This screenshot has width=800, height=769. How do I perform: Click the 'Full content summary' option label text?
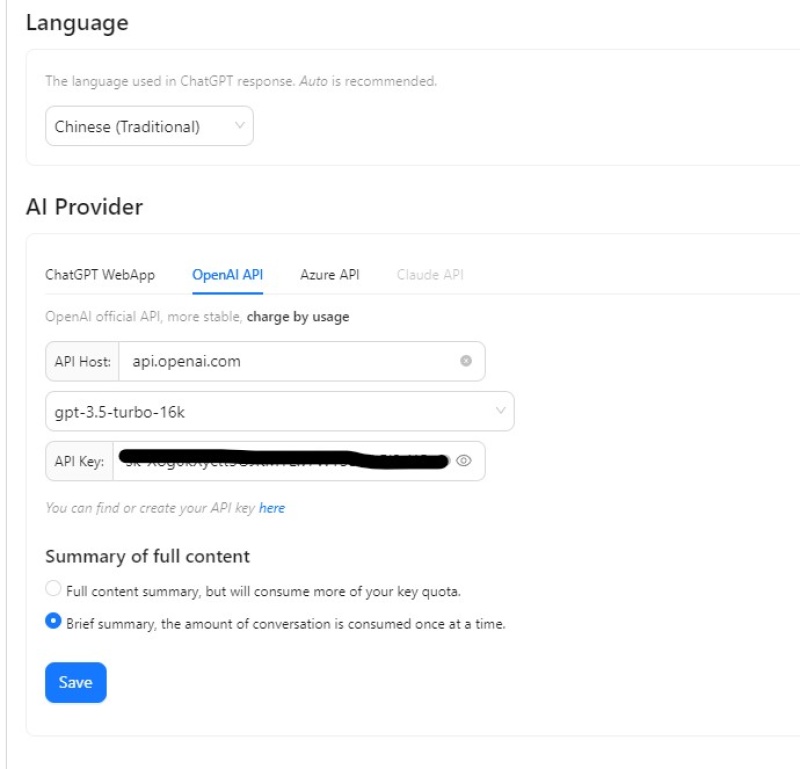pos(263,591)
